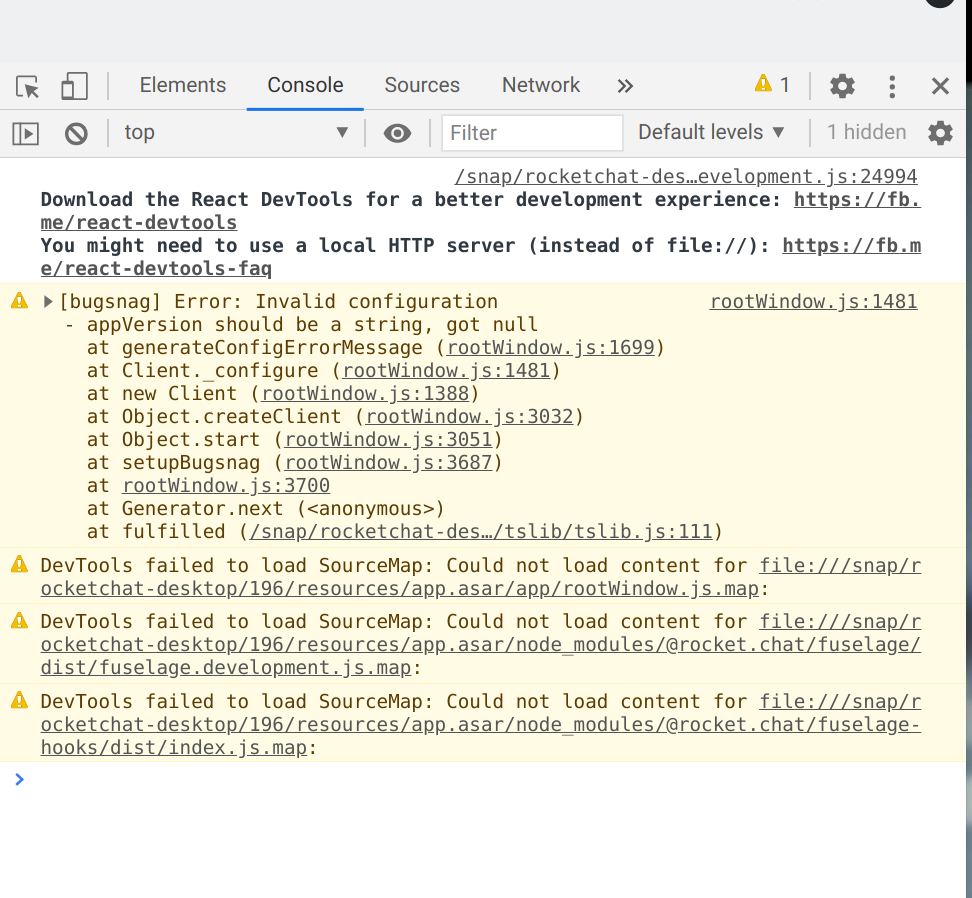Open the evelopment.js:24994 source link
The image size is (972, 898).
(686, 176)
